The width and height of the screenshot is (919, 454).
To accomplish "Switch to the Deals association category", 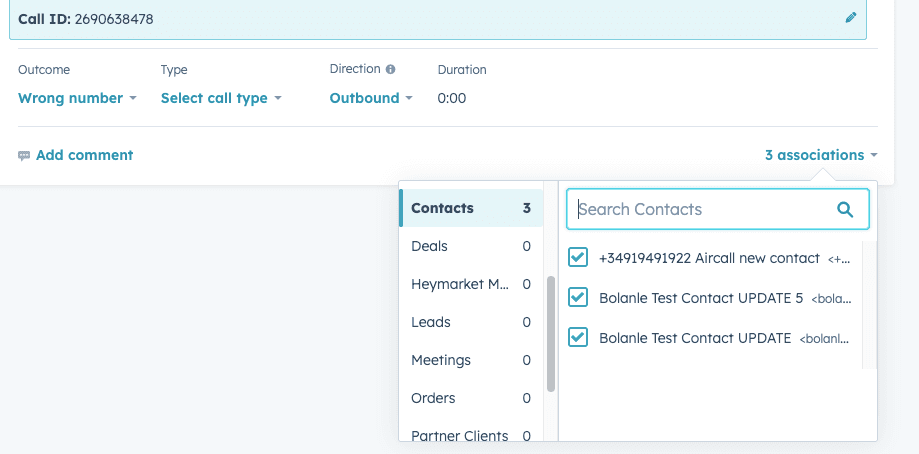I will (x=470, y=246).
